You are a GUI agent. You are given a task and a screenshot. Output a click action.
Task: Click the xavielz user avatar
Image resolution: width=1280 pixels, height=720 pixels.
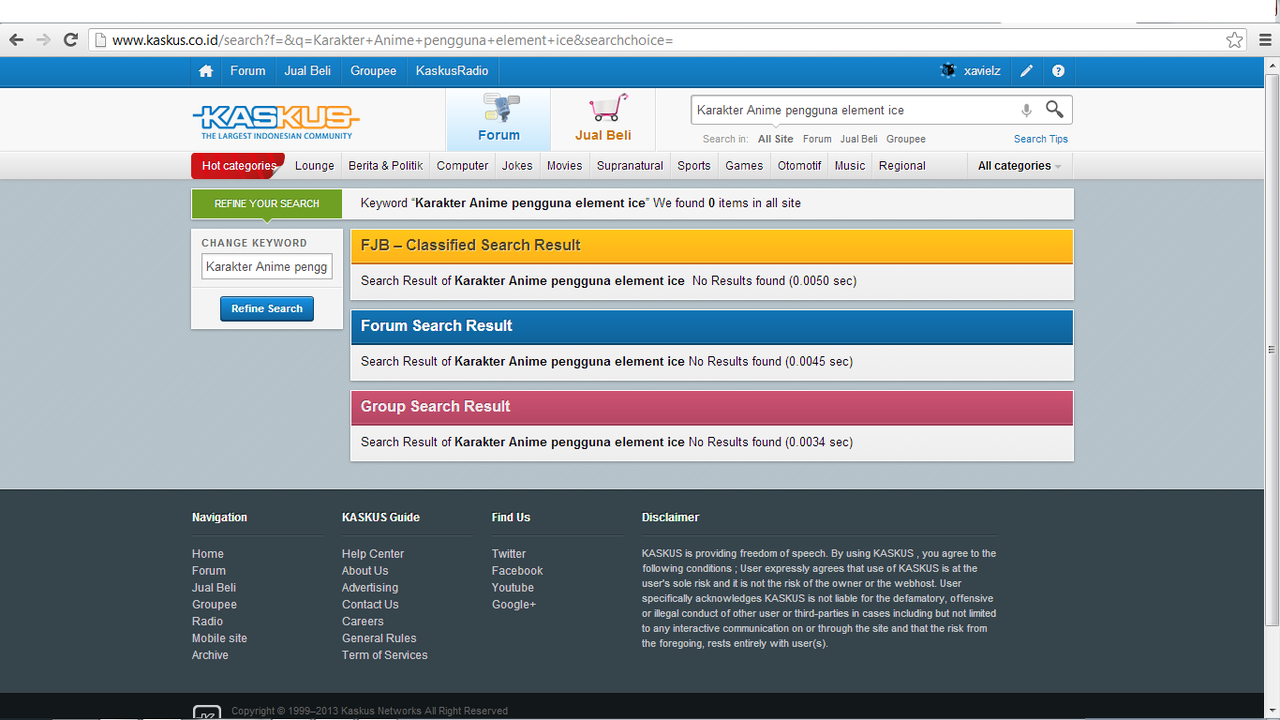[x=948, y=71]
